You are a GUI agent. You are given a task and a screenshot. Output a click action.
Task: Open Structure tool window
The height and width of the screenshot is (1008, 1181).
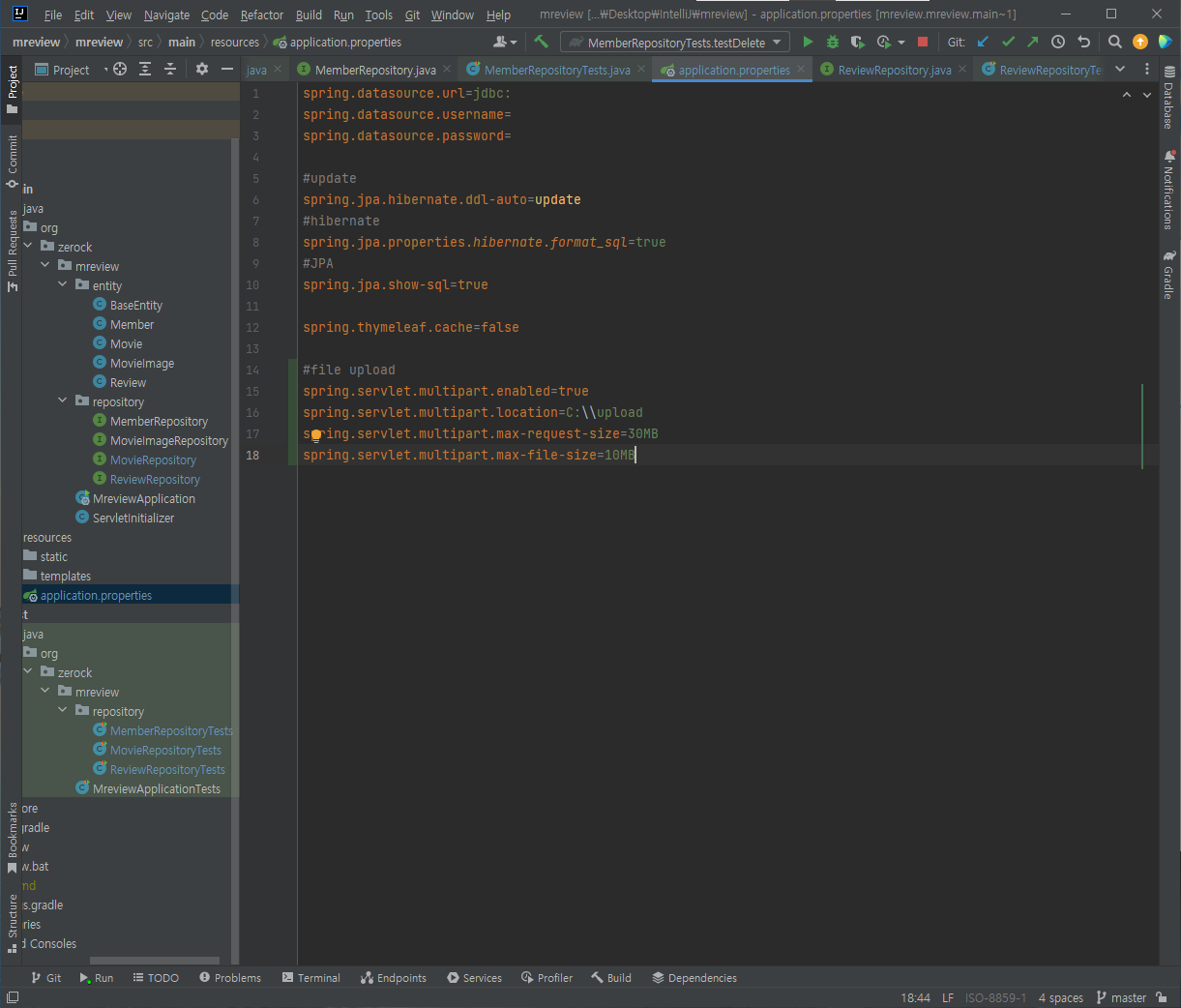[12, 924]
